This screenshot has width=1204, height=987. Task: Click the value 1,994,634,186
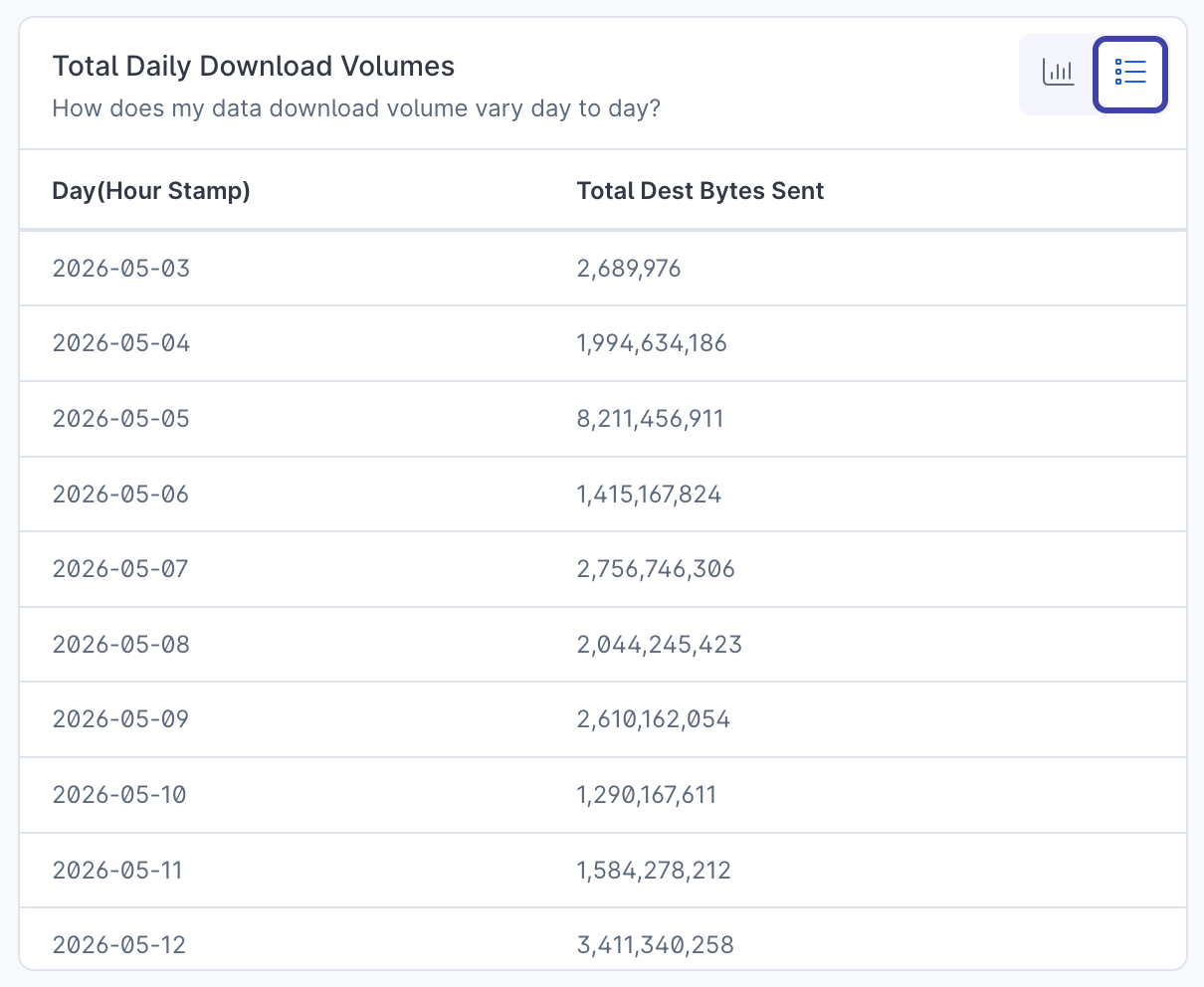[x=652, y=343]
